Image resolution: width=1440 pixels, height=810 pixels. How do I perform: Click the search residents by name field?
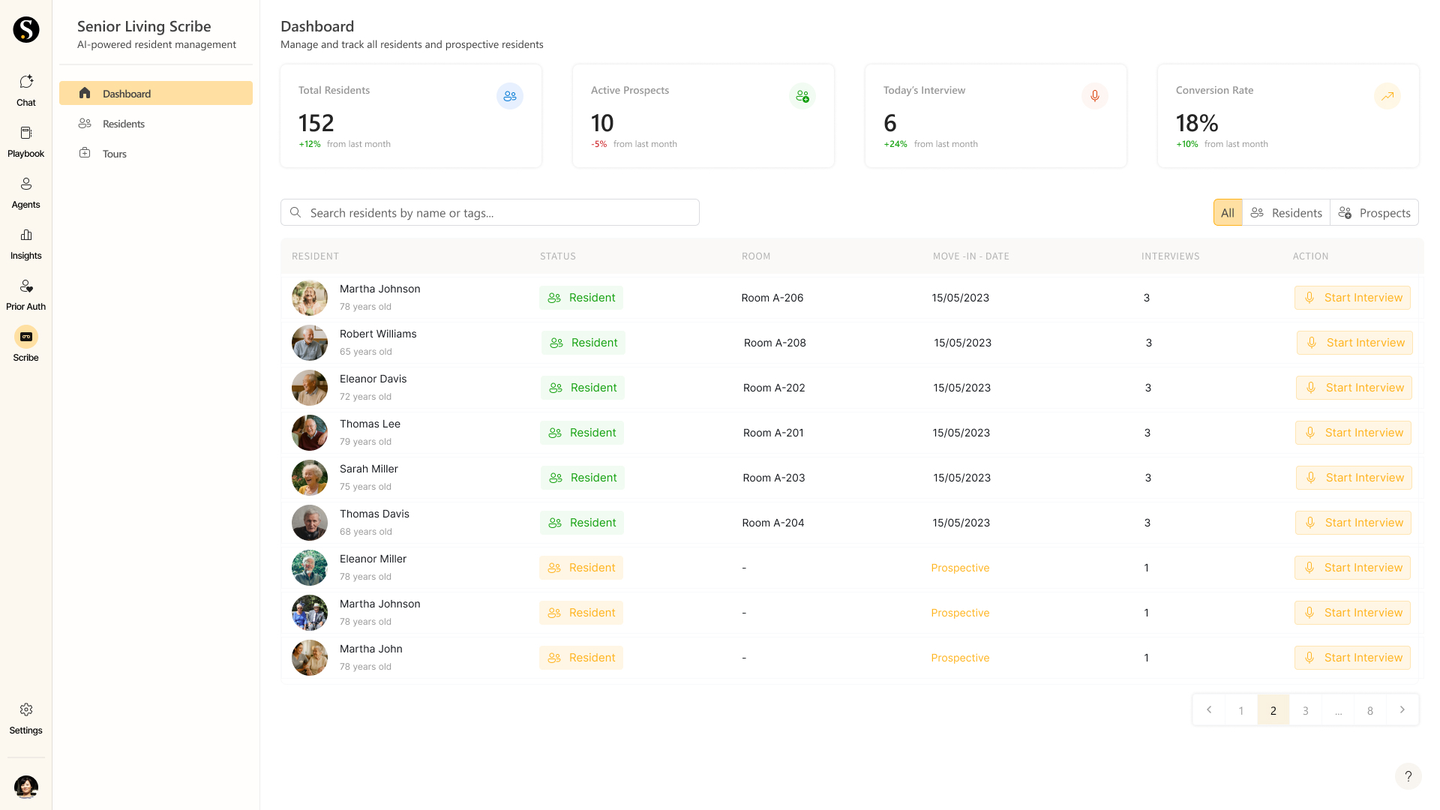[x=490, y=213]
